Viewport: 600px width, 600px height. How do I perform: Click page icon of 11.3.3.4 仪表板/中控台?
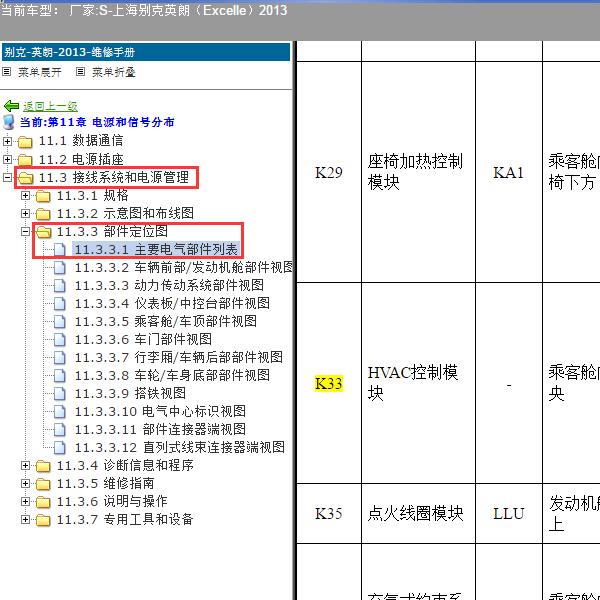tap(60, 304)
